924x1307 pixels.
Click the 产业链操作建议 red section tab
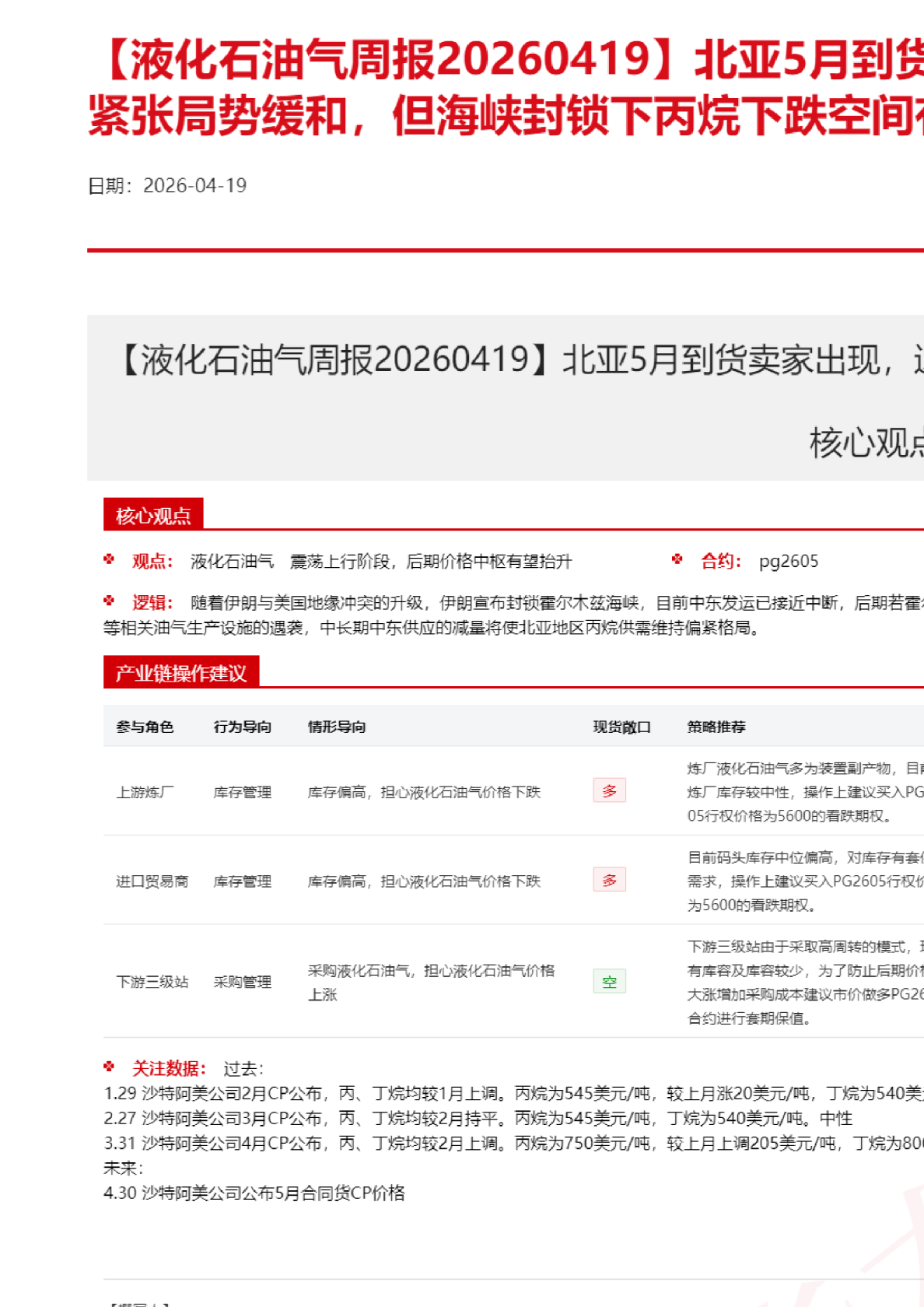pyautogui.click(x=181, y=672)
